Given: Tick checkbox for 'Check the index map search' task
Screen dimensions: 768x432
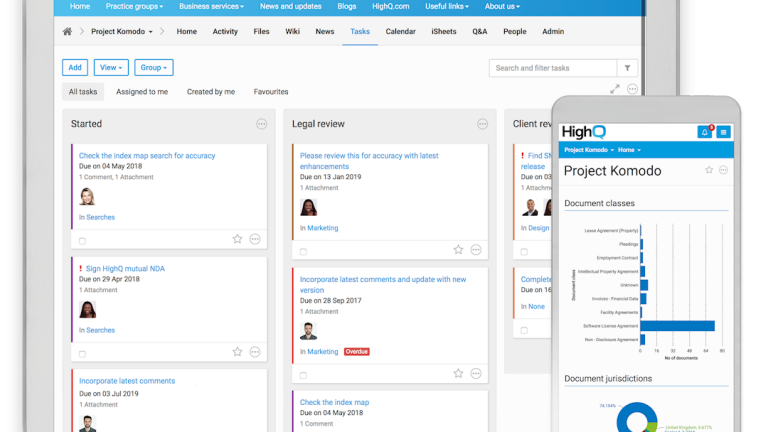Looking at the screenshot, I should (x=82, y=241).
